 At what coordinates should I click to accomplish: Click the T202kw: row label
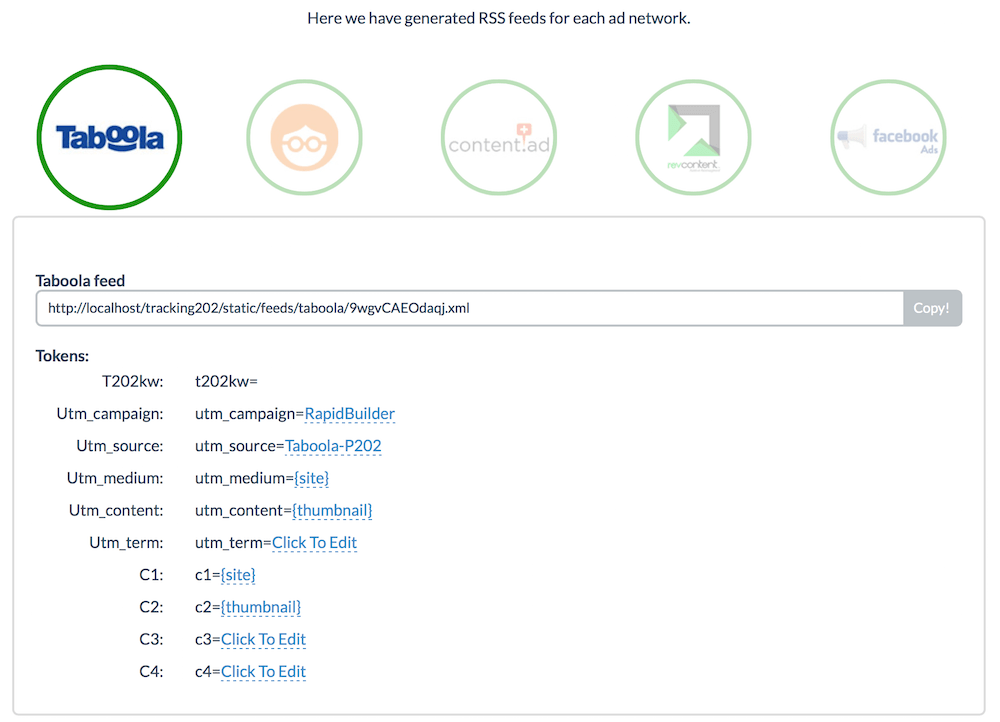pos(133,381)
